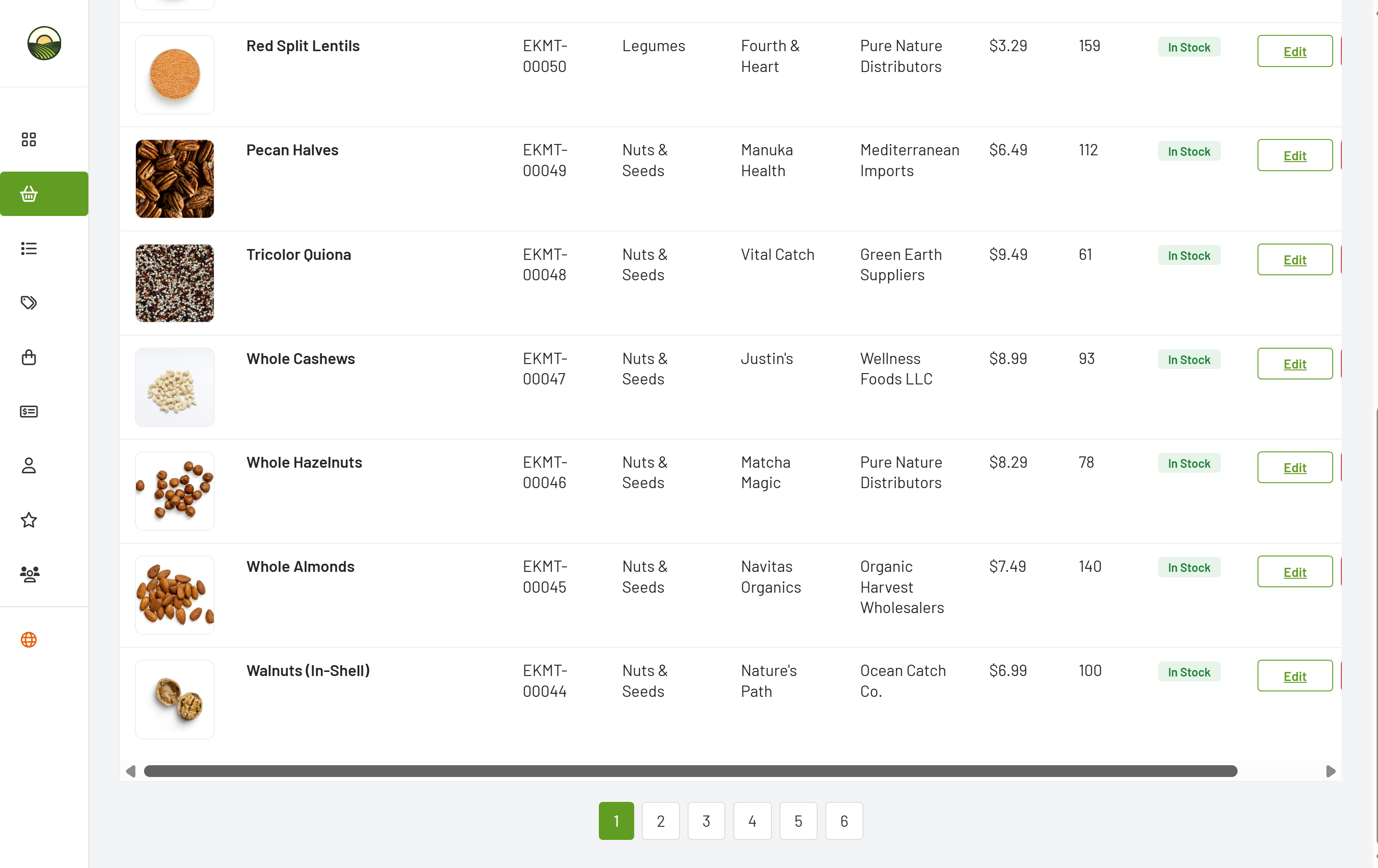Click SKU EKMT-00045
This screenshot has height=868, width=1378.
tap(544, 577)
